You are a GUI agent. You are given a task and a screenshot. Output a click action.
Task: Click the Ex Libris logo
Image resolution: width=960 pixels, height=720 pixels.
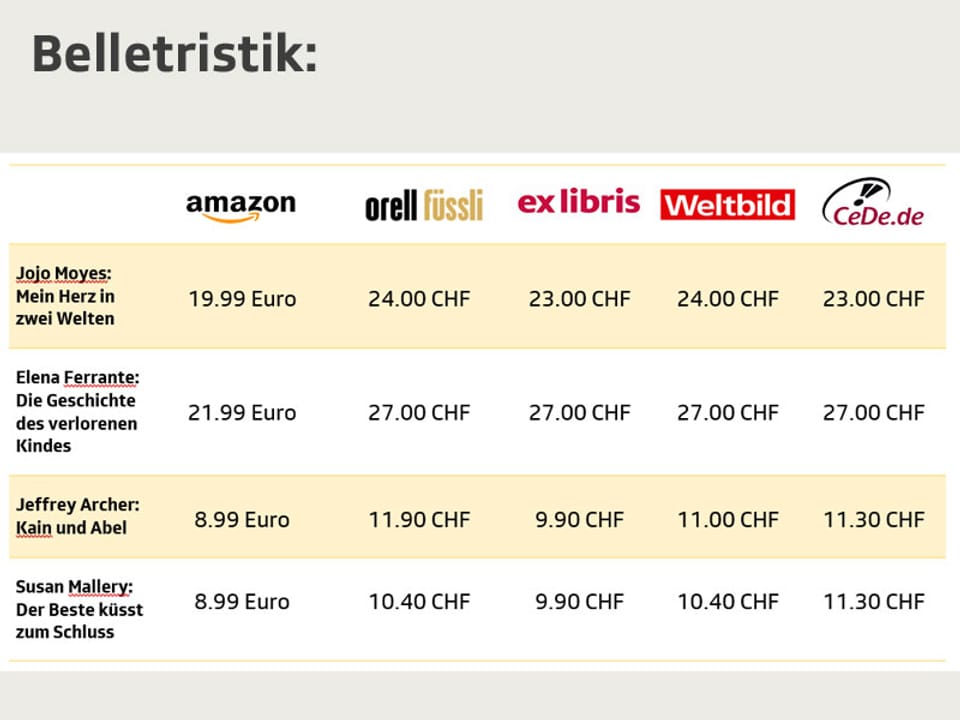click(x=578, y=203)
